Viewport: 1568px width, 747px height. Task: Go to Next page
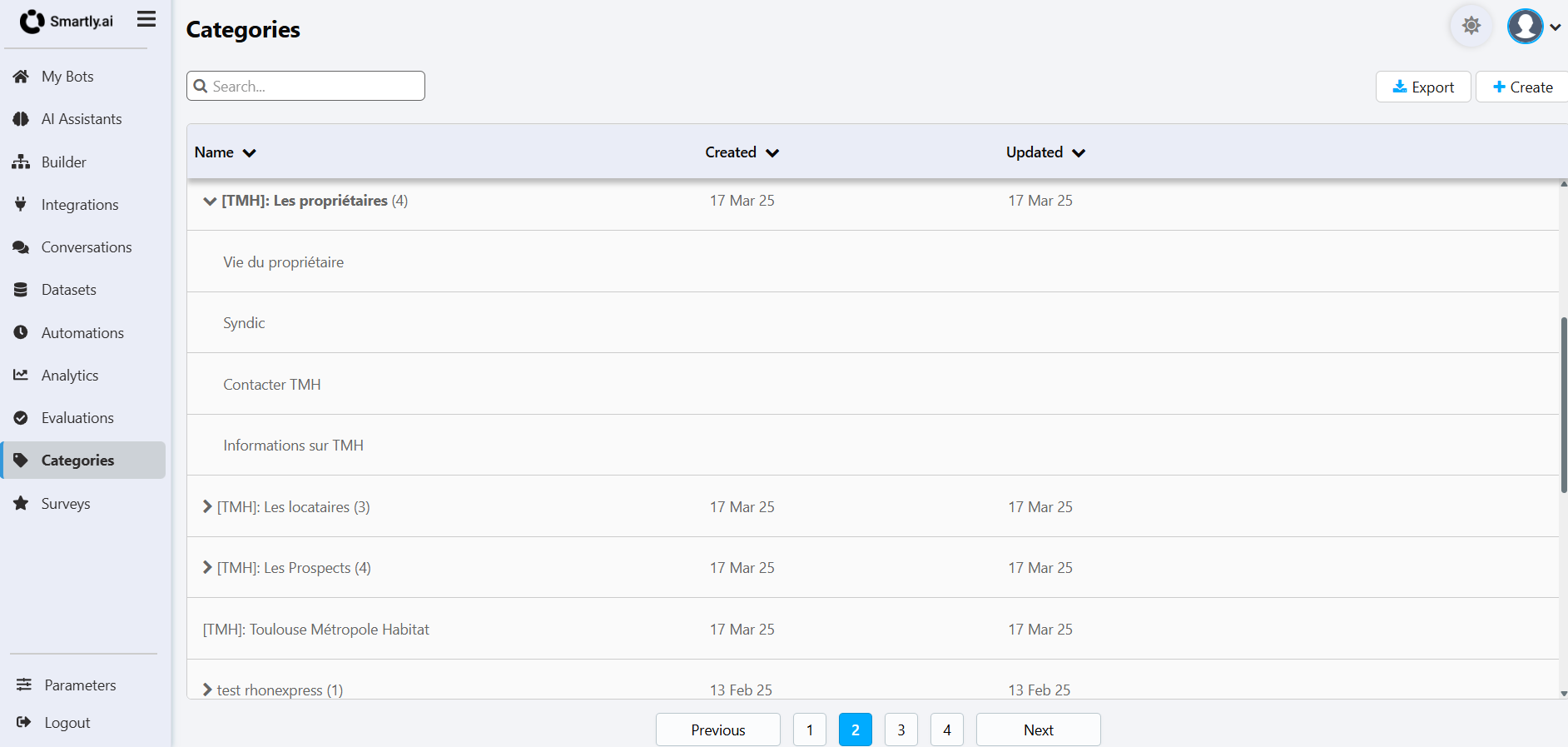1038,730
